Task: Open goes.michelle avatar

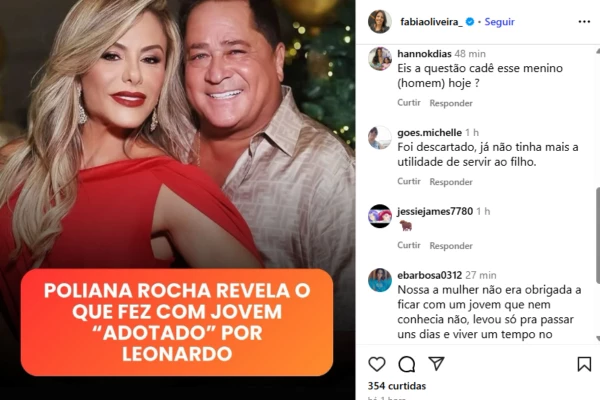Action: click(x=380, y=137)
